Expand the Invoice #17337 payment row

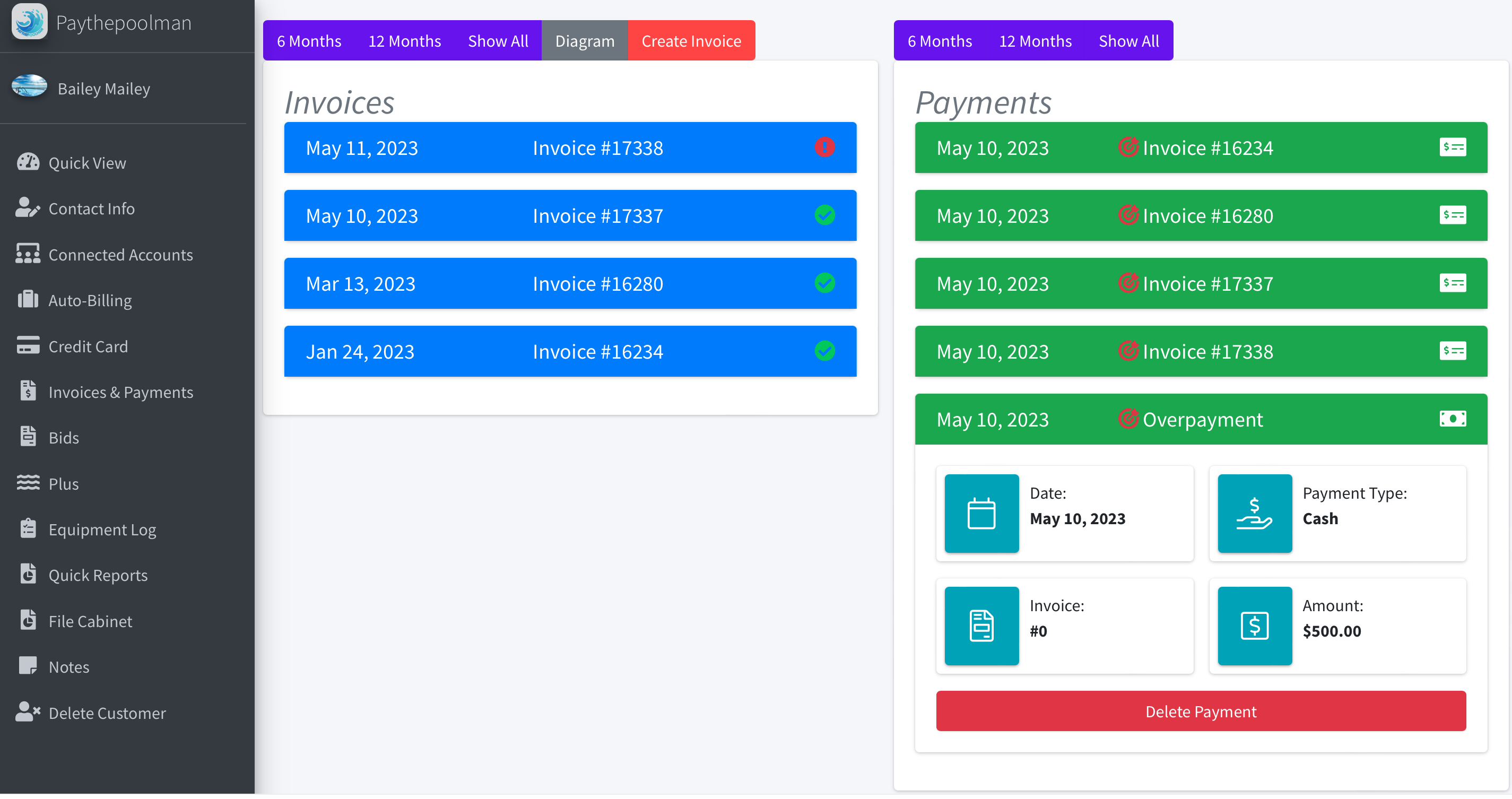(1201, 283)
